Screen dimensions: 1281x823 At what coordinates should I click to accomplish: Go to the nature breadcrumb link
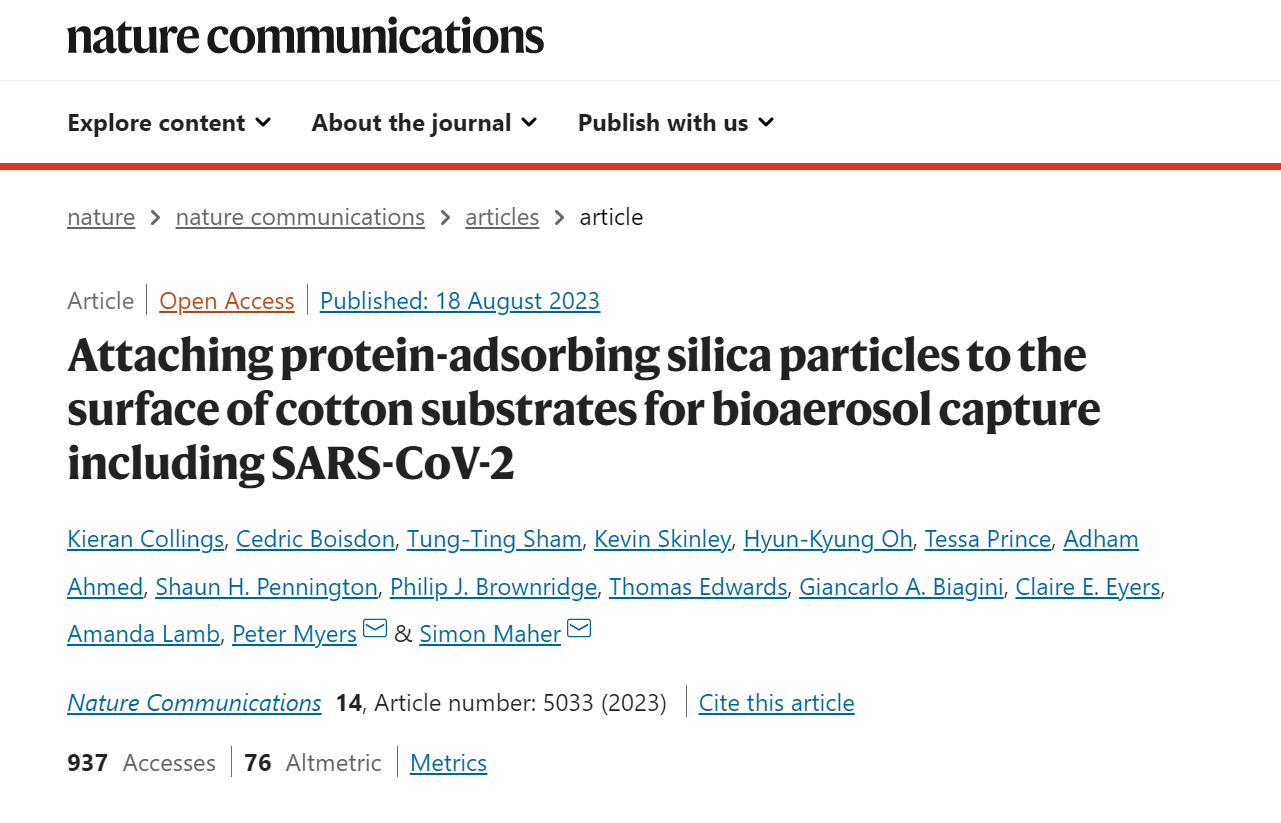click(101, 217)
